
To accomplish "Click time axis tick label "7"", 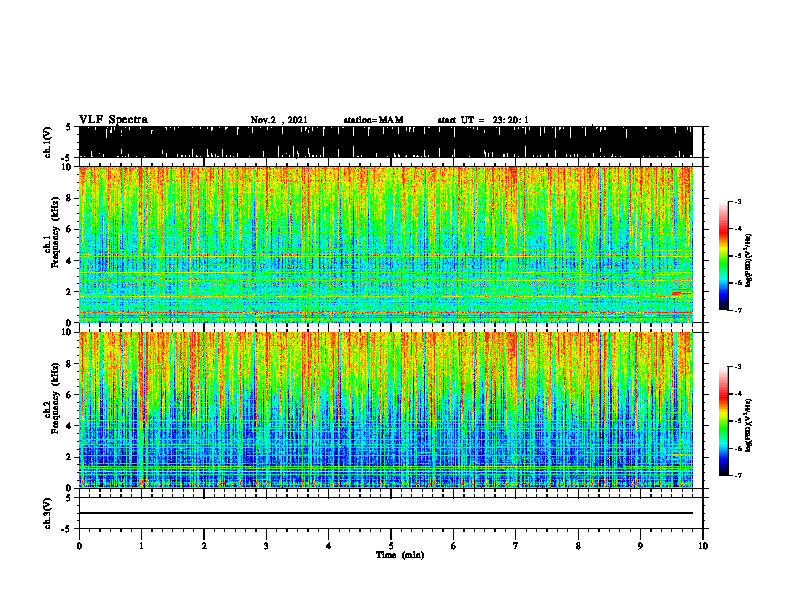I will point(516,546).
